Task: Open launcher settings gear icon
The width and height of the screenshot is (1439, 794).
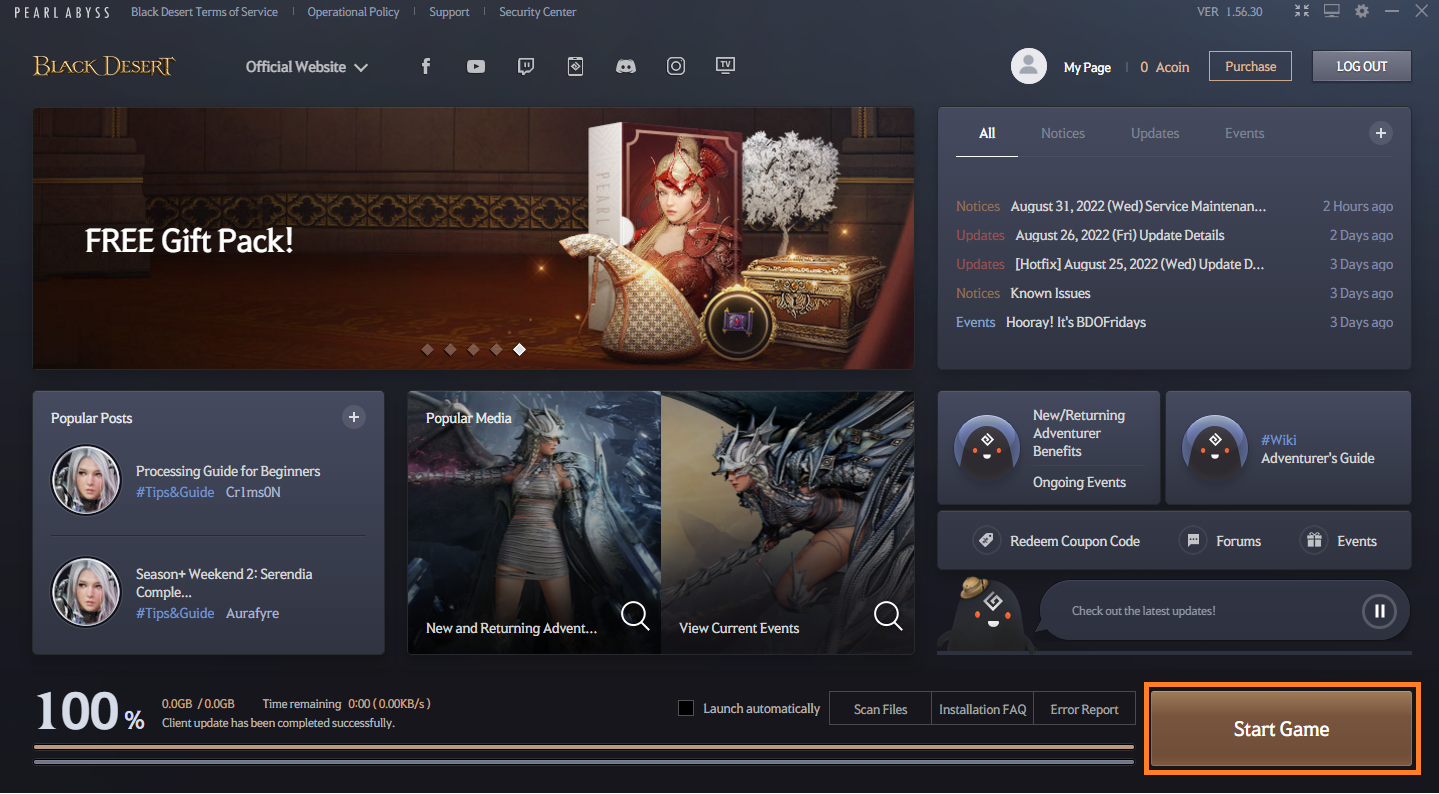Action: click(1361, 11)
